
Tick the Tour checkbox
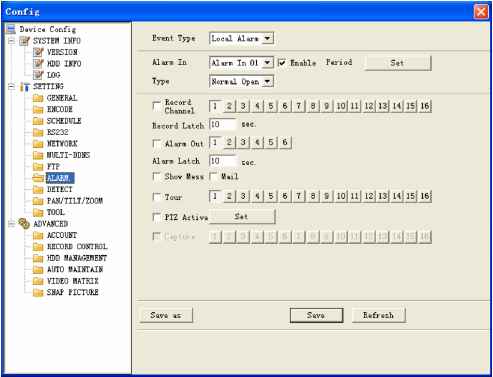pyautogui.click(x=156, y=197)
